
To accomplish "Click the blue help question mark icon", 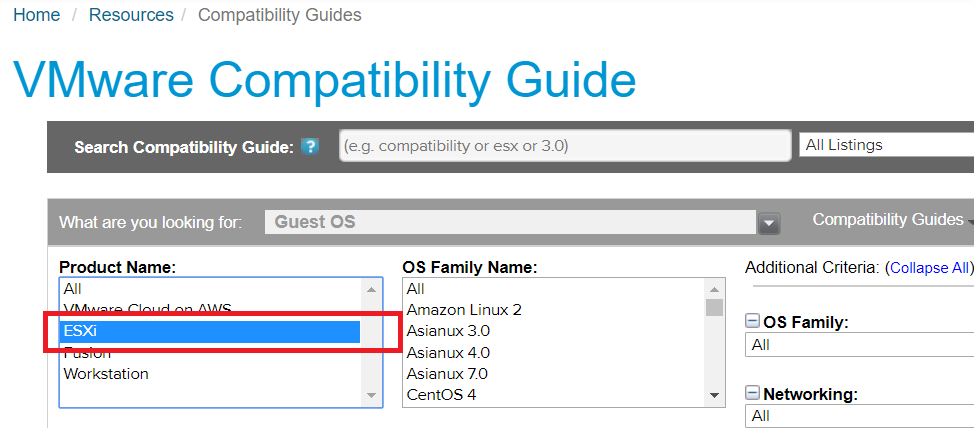I will 310,147.
